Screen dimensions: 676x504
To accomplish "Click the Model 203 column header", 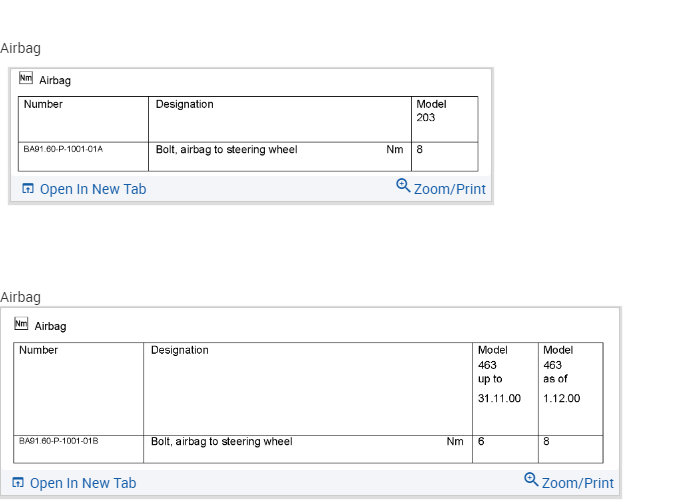I will 431,111.
